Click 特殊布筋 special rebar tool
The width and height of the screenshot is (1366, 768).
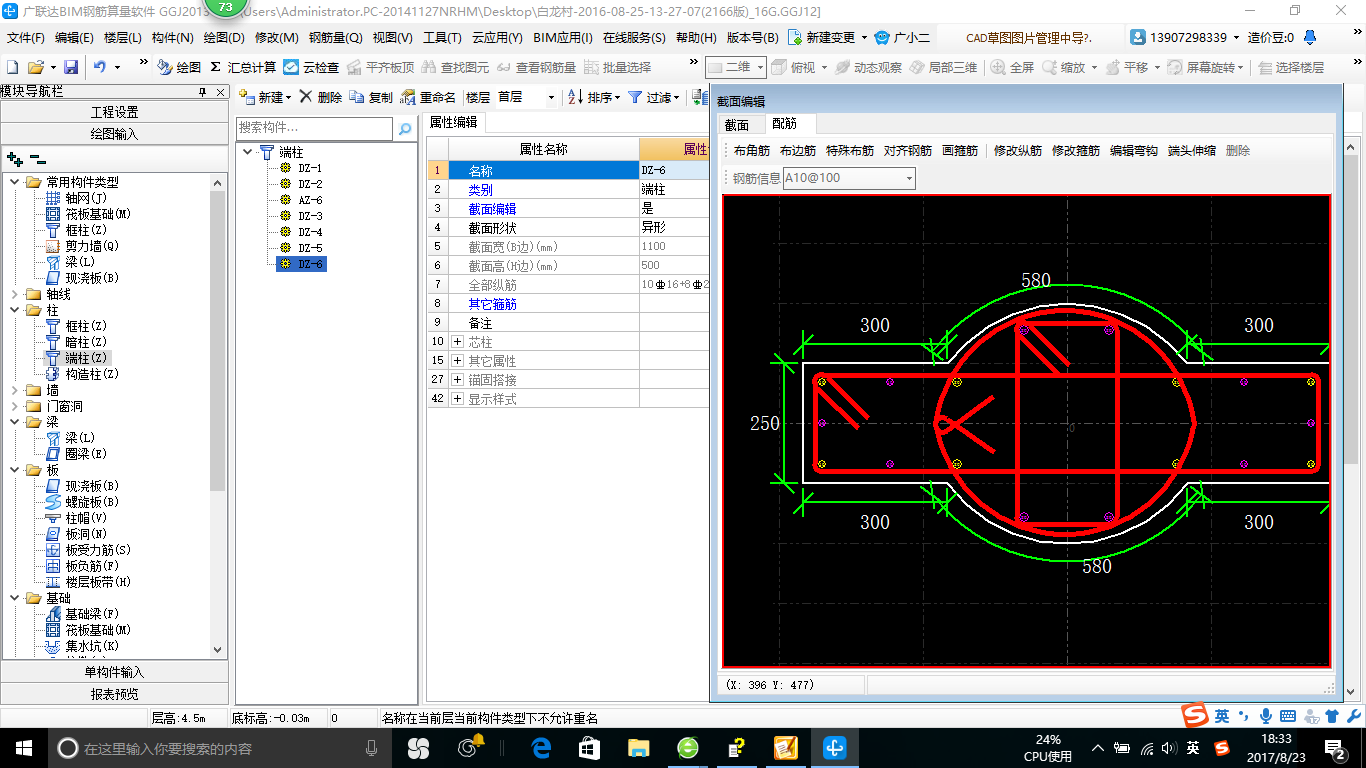(x=850, y=151)
